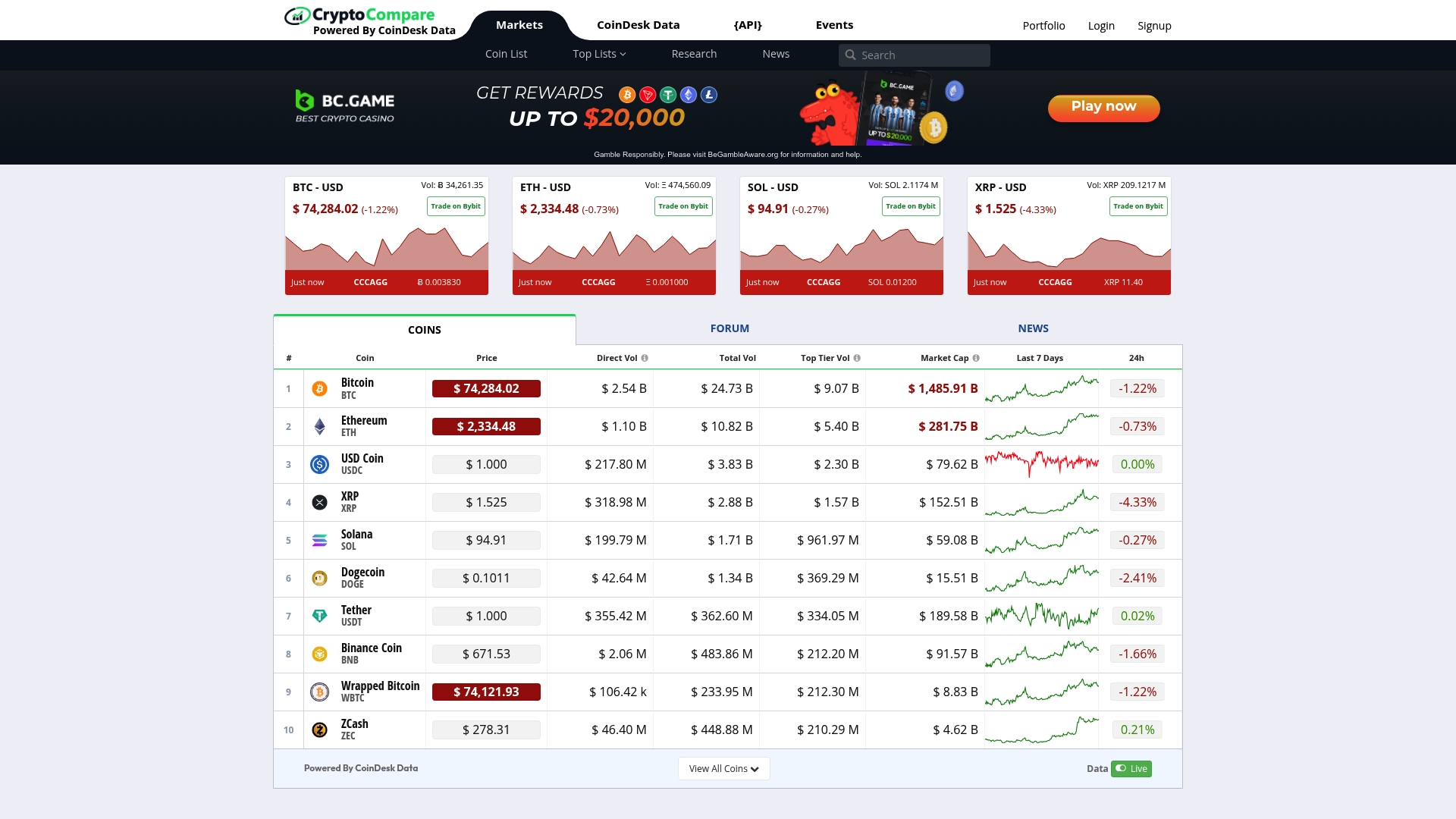The image size is (1456, 819).
Task: Open the Top Lists dropdown
Action: click(x=599, y=54)
